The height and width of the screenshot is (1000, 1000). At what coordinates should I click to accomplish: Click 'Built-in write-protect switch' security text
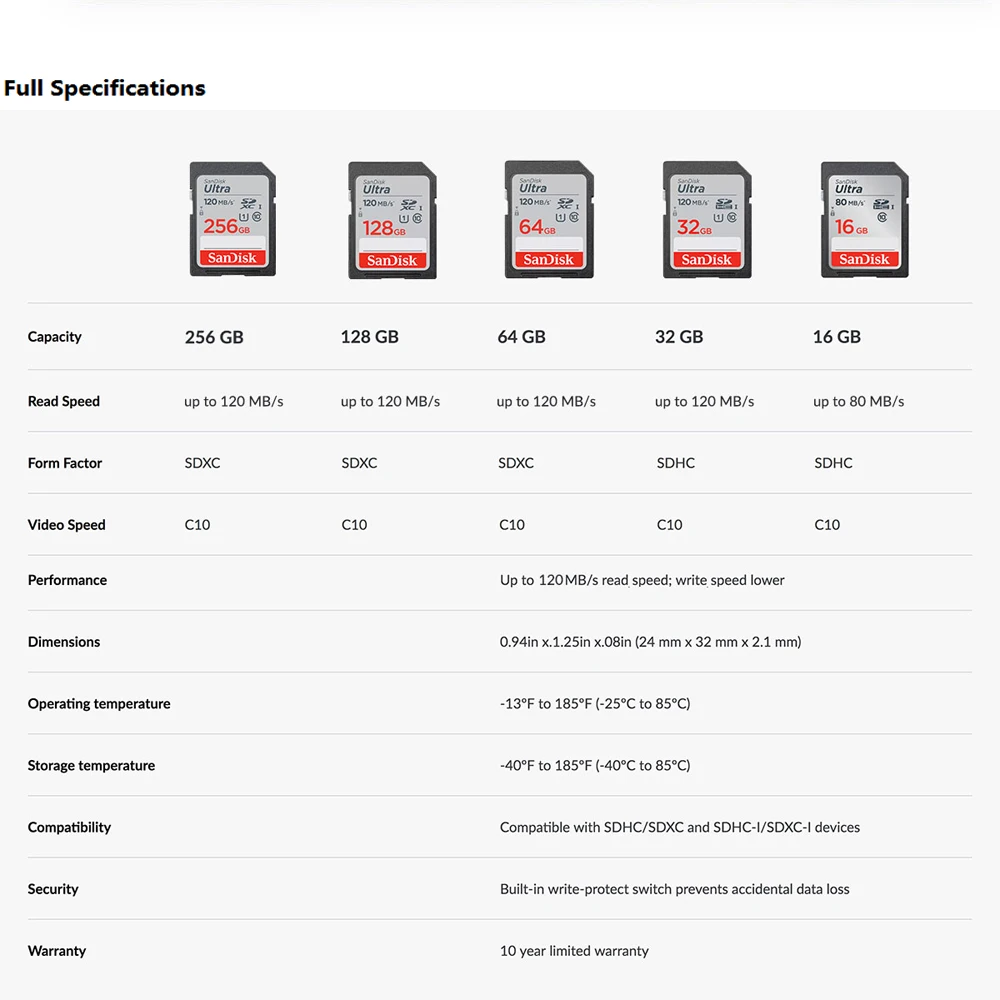coord(675,890)
